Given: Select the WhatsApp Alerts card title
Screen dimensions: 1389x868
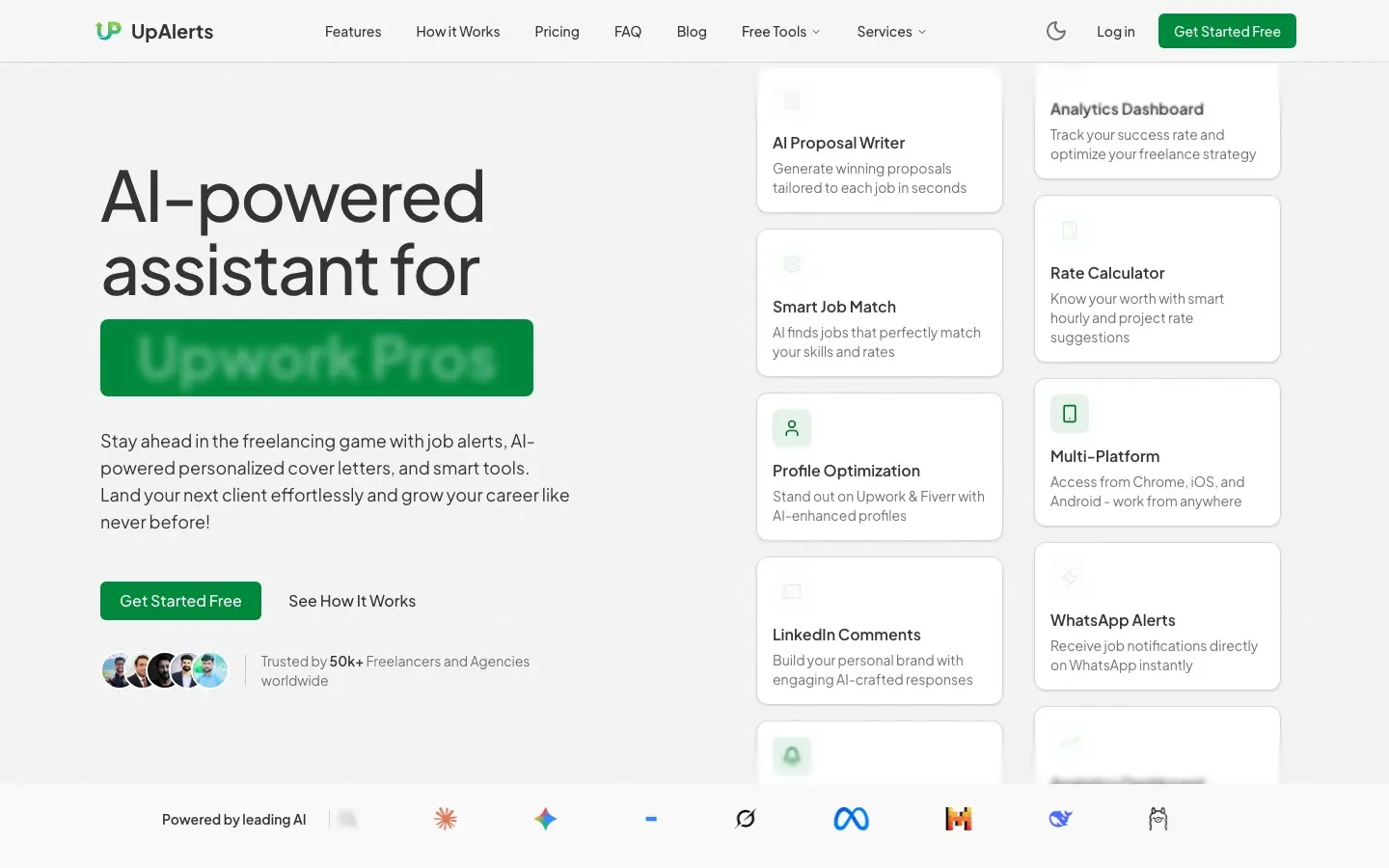Looking at the screenshot, I should click(1113, 620).
